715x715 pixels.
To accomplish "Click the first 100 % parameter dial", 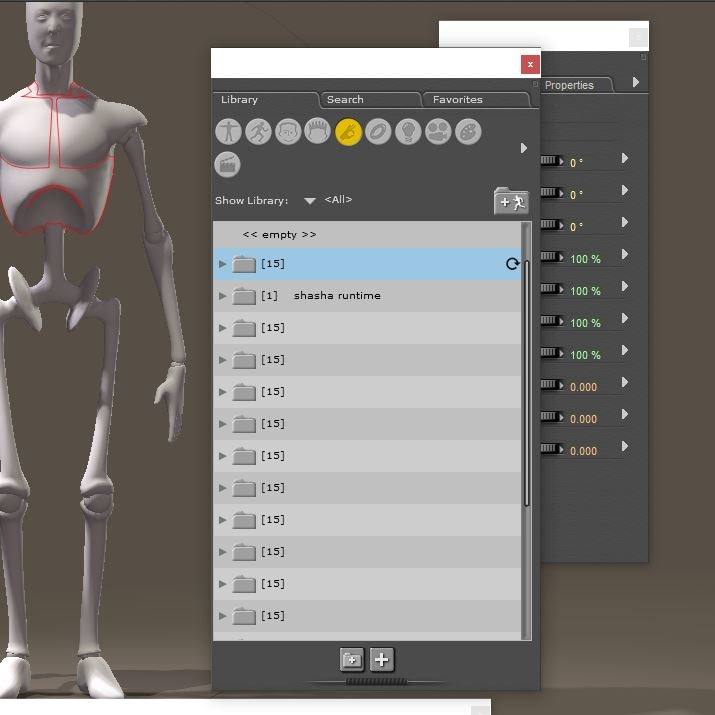I will [552, 259].
